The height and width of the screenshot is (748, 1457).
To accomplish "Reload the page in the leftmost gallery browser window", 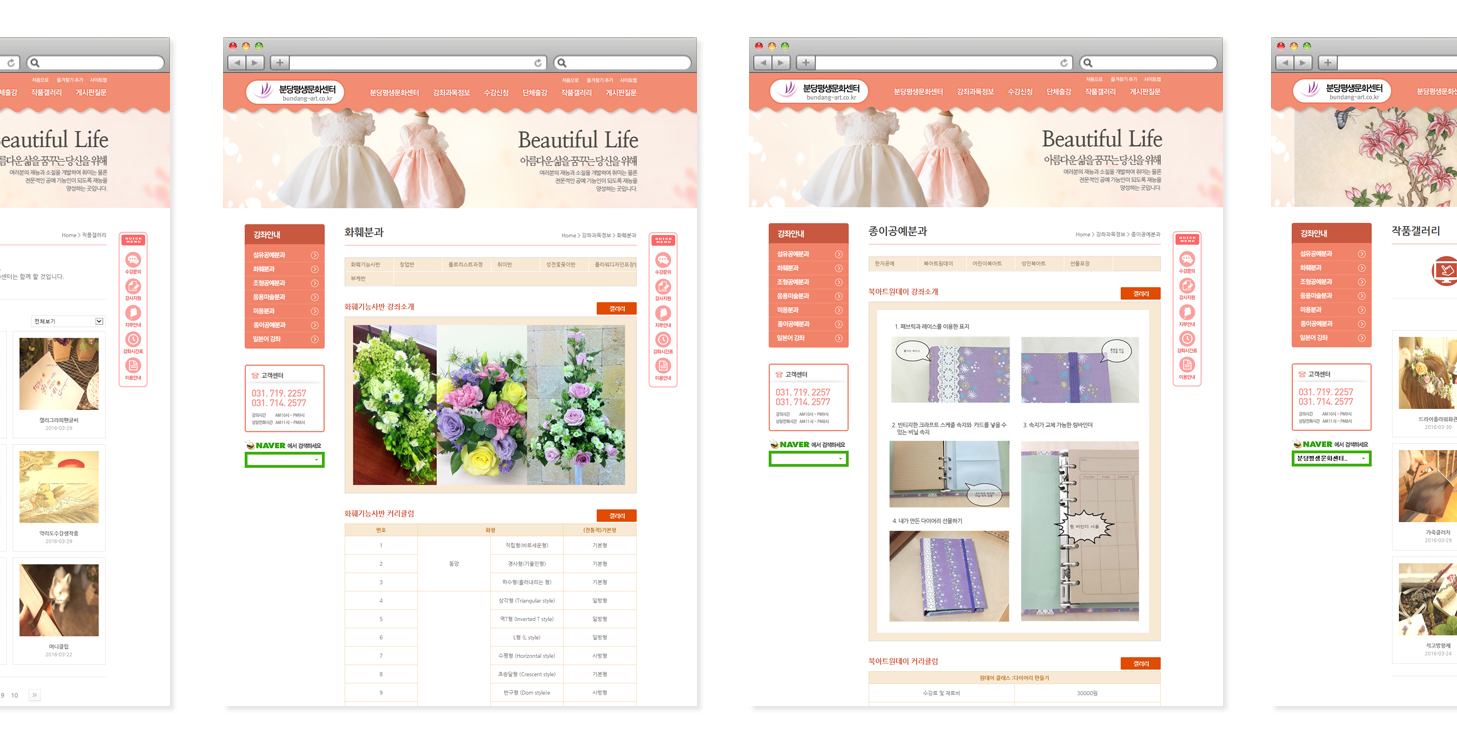I will (12, 63).
